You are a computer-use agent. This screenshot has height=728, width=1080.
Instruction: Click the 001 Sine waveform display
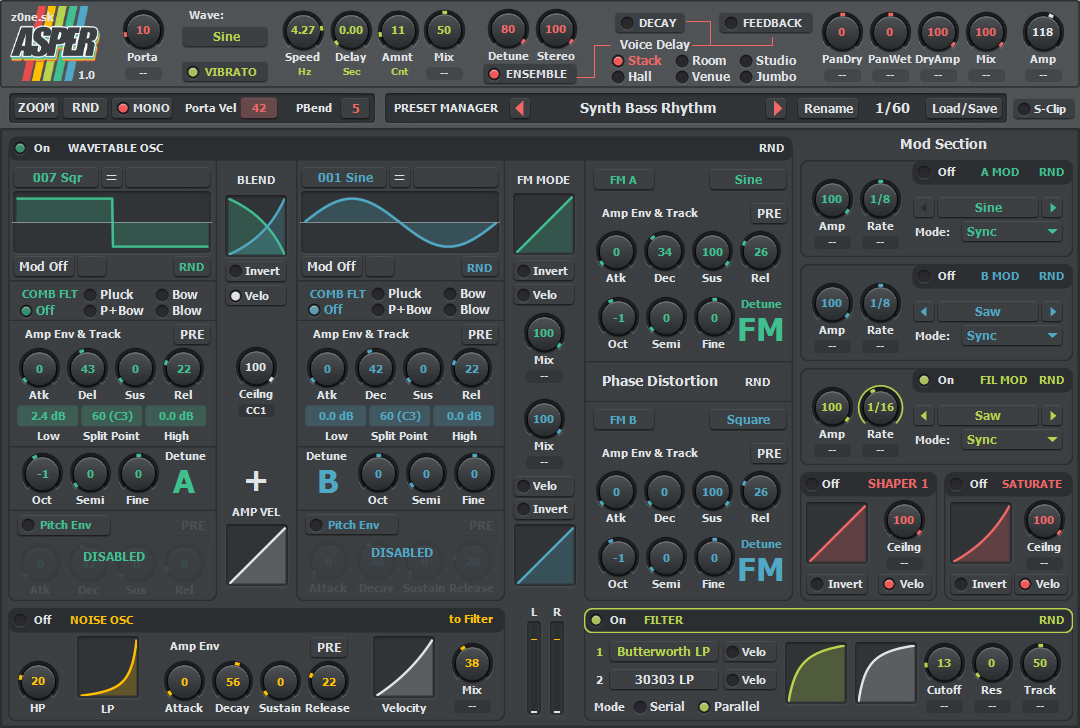[x=400, y=222]
